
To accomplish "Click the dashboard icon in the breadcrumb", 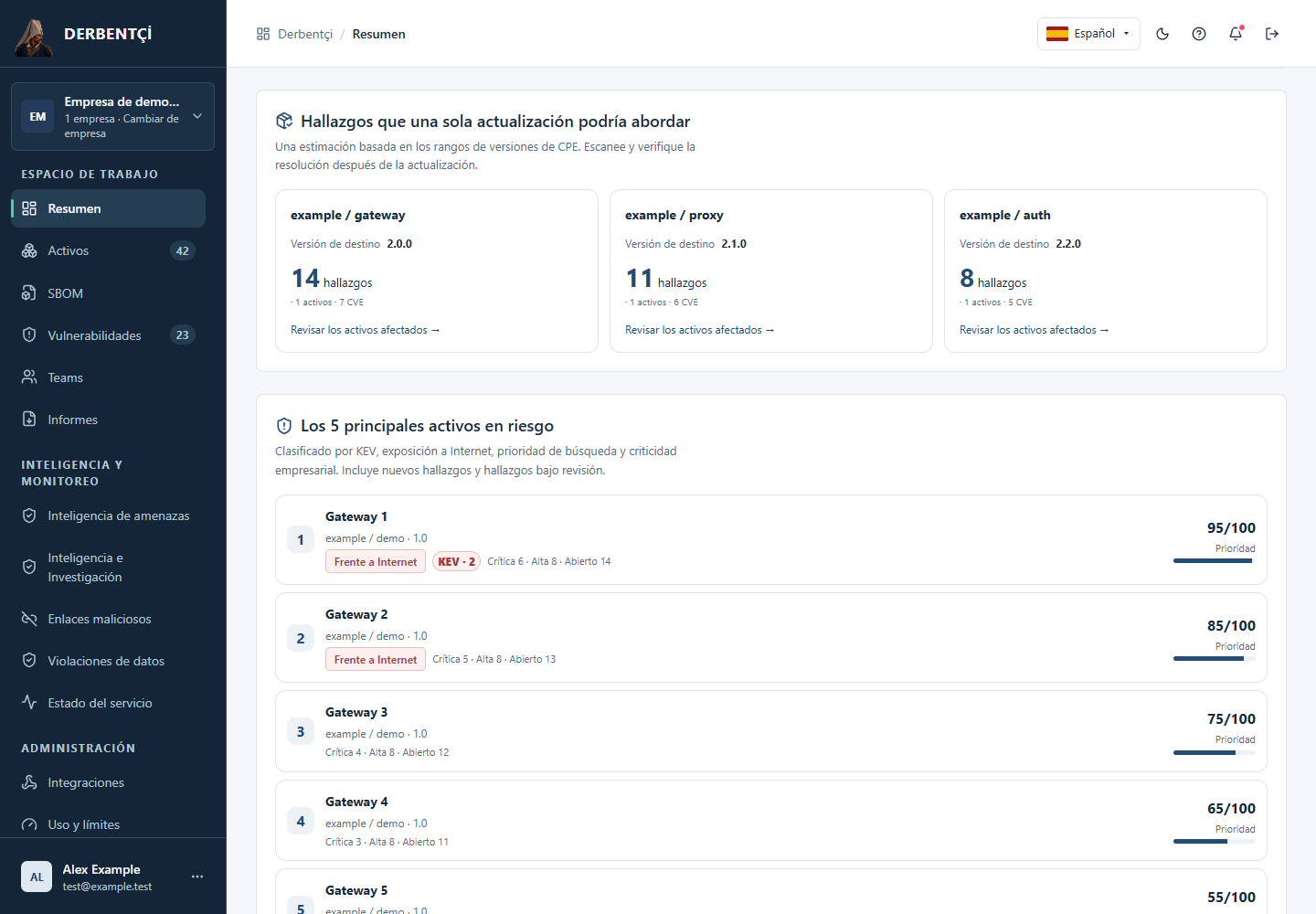I will point(263,34).
